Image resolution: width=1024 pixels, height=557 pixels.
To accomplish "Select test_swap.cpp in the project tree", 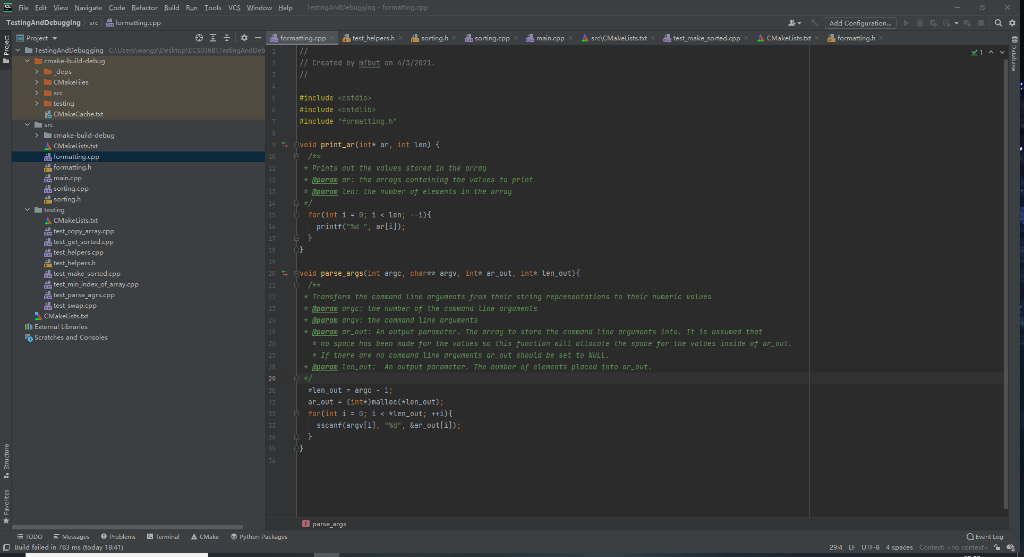I will (x=74, y=306).
